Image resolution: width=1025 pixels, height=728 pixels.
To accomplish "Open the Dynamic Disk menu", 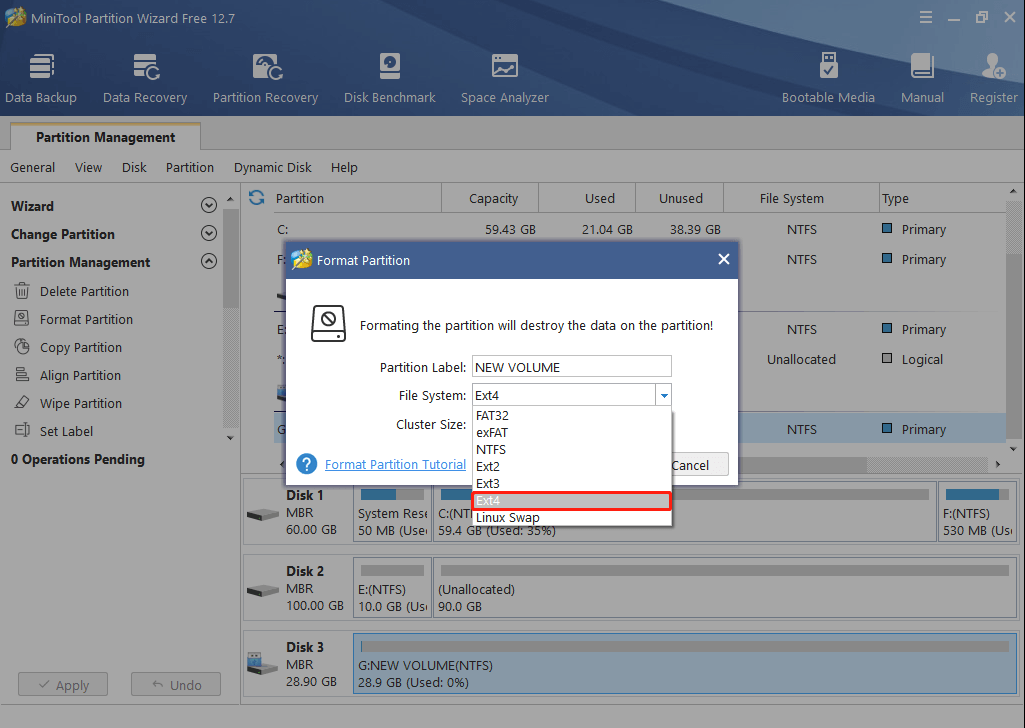I will pos(273,167).
